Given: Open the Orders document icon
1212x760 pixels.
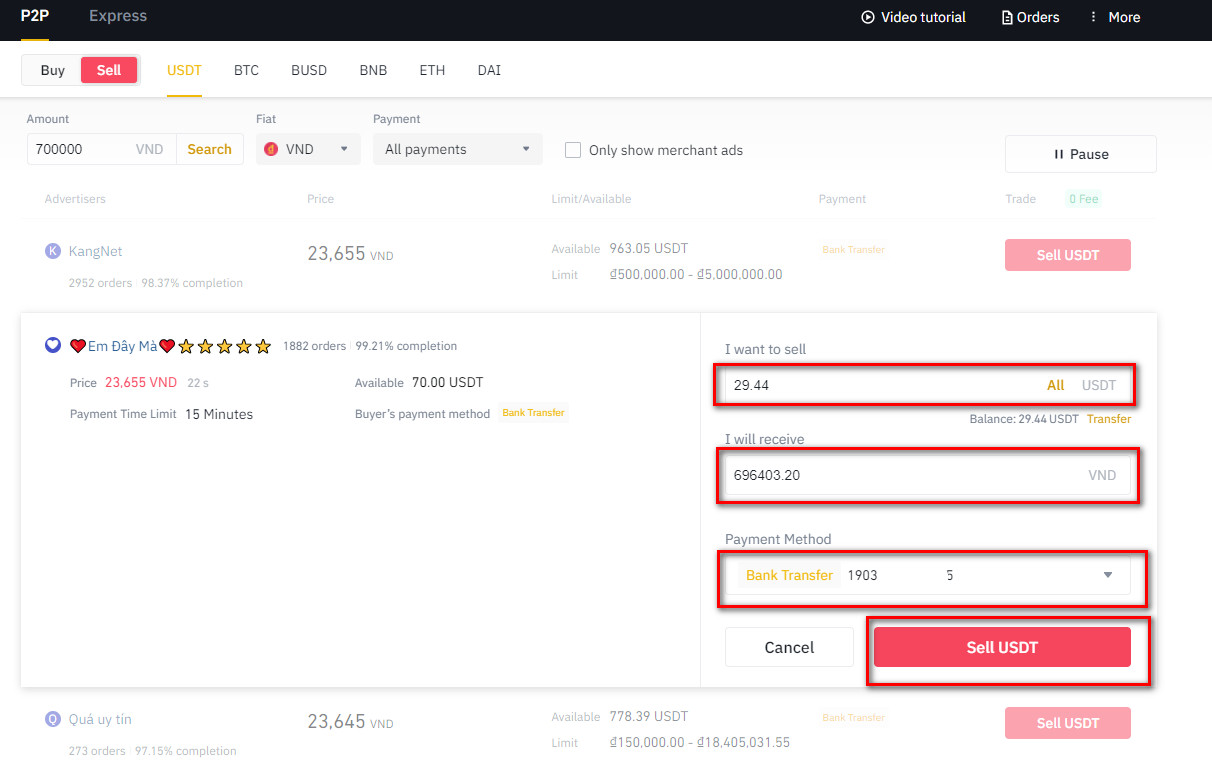Looking at the screenshot, I should pyautogui.click(x=1007, y=17).
